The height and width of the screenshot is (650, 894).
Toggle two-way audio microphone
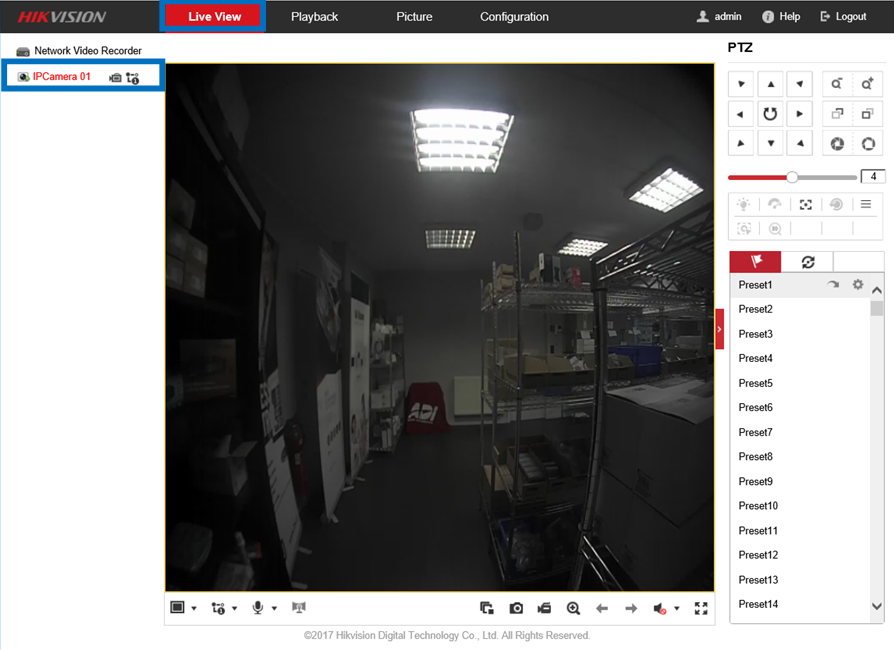[x=258, y=608]
